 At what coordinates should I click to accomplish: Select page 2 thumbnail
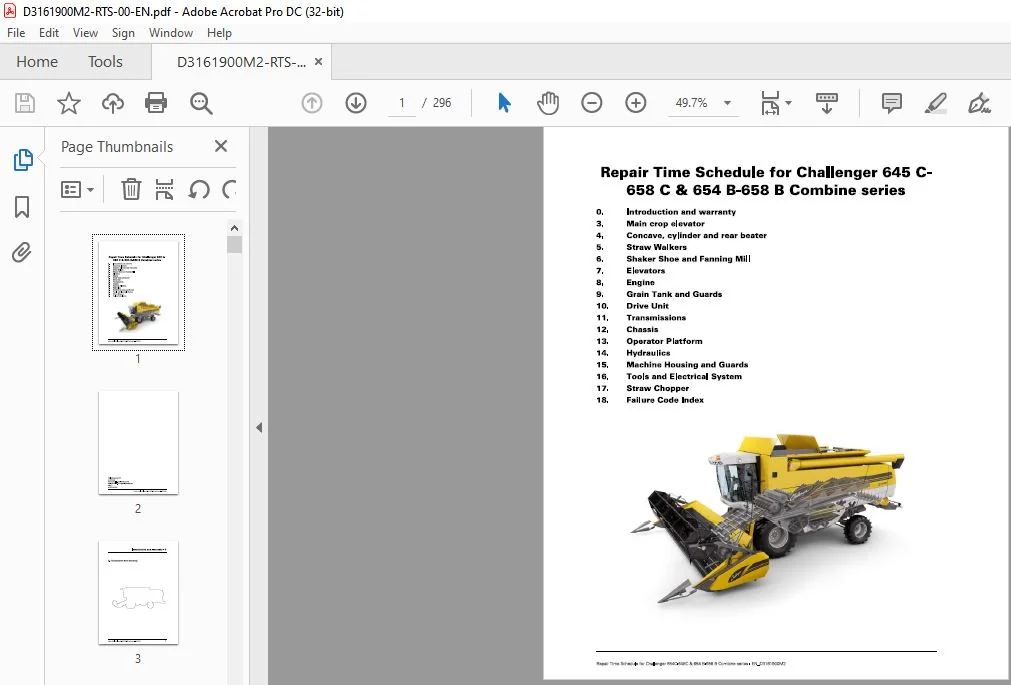tap(139, 442)
